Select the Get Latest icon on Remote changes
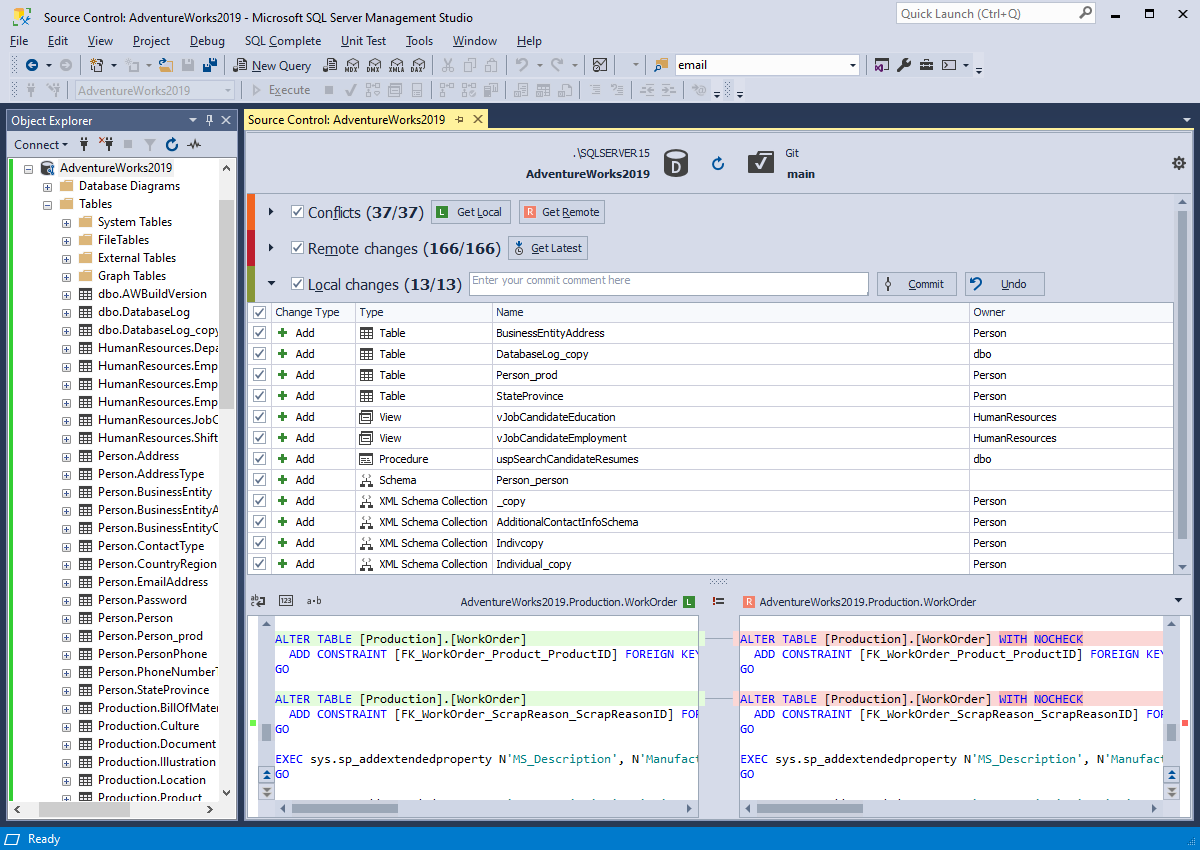The width and height of the screenshot is (1200, 850). [518, 247]
